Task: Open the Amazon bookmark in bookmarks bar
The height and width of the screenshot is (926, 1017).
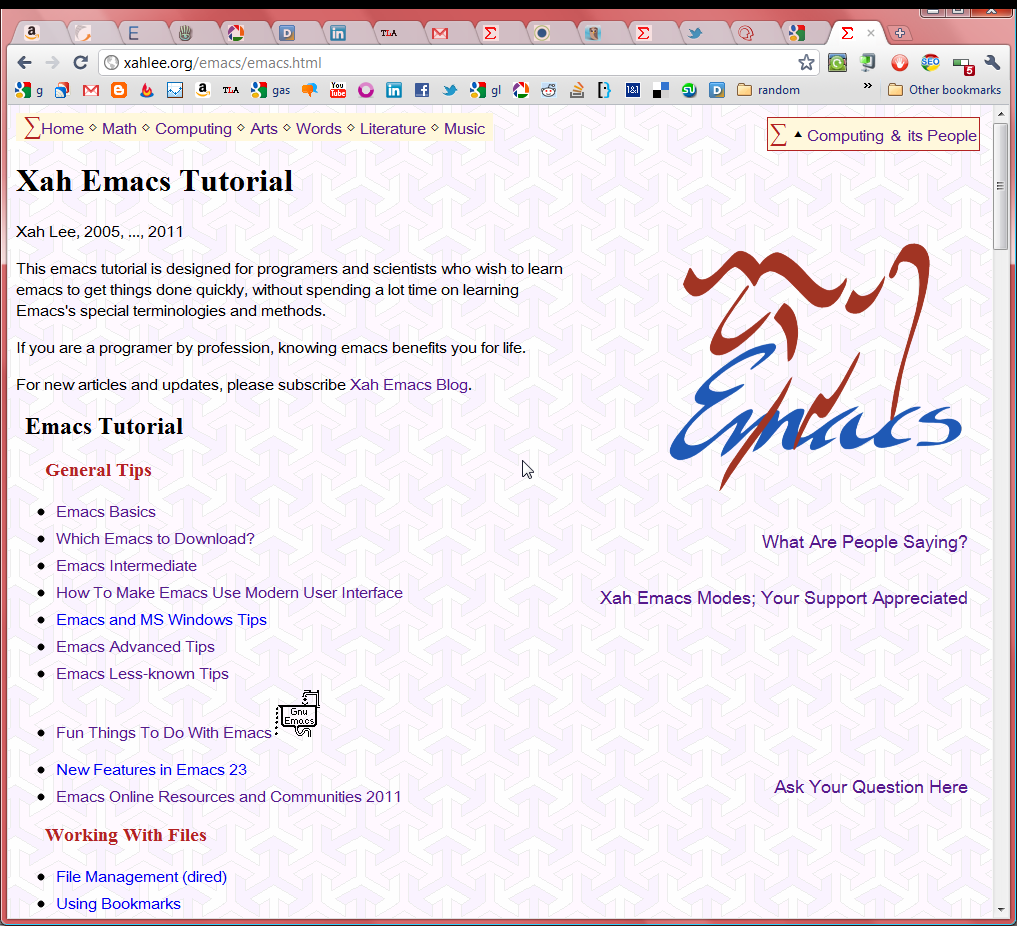Action: point(203,90)
